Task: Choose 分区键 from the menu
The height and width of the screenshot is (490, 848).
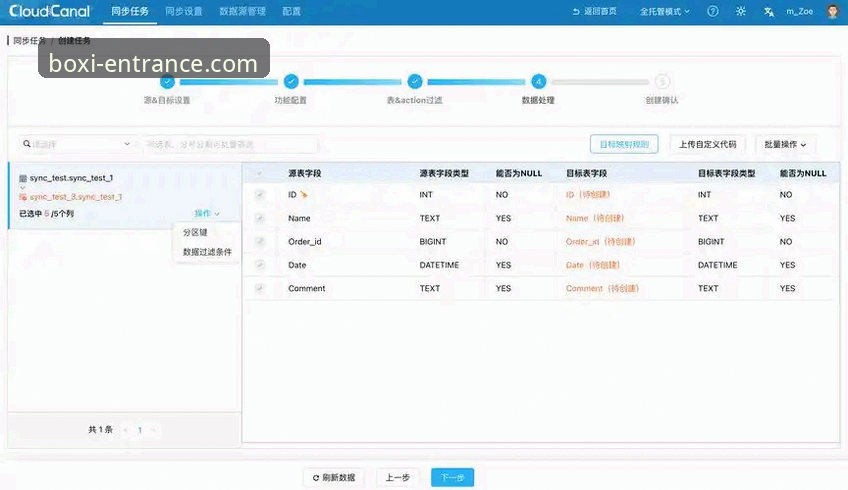Action: pos(195,233)
